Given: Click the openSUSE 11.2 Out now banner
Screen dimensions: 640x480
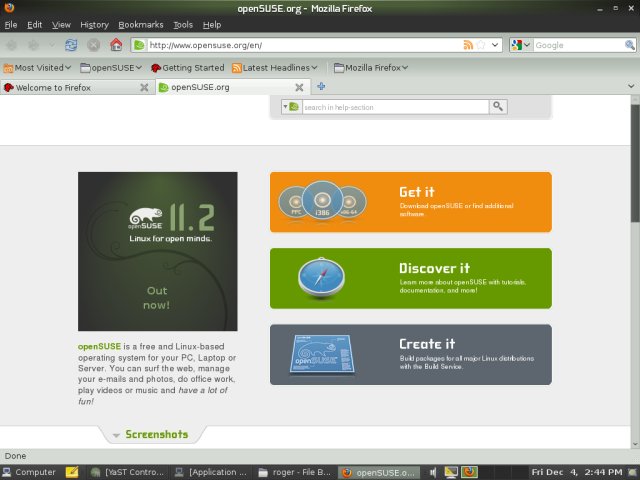Looking at the screenshot, I should pos(158,251).
